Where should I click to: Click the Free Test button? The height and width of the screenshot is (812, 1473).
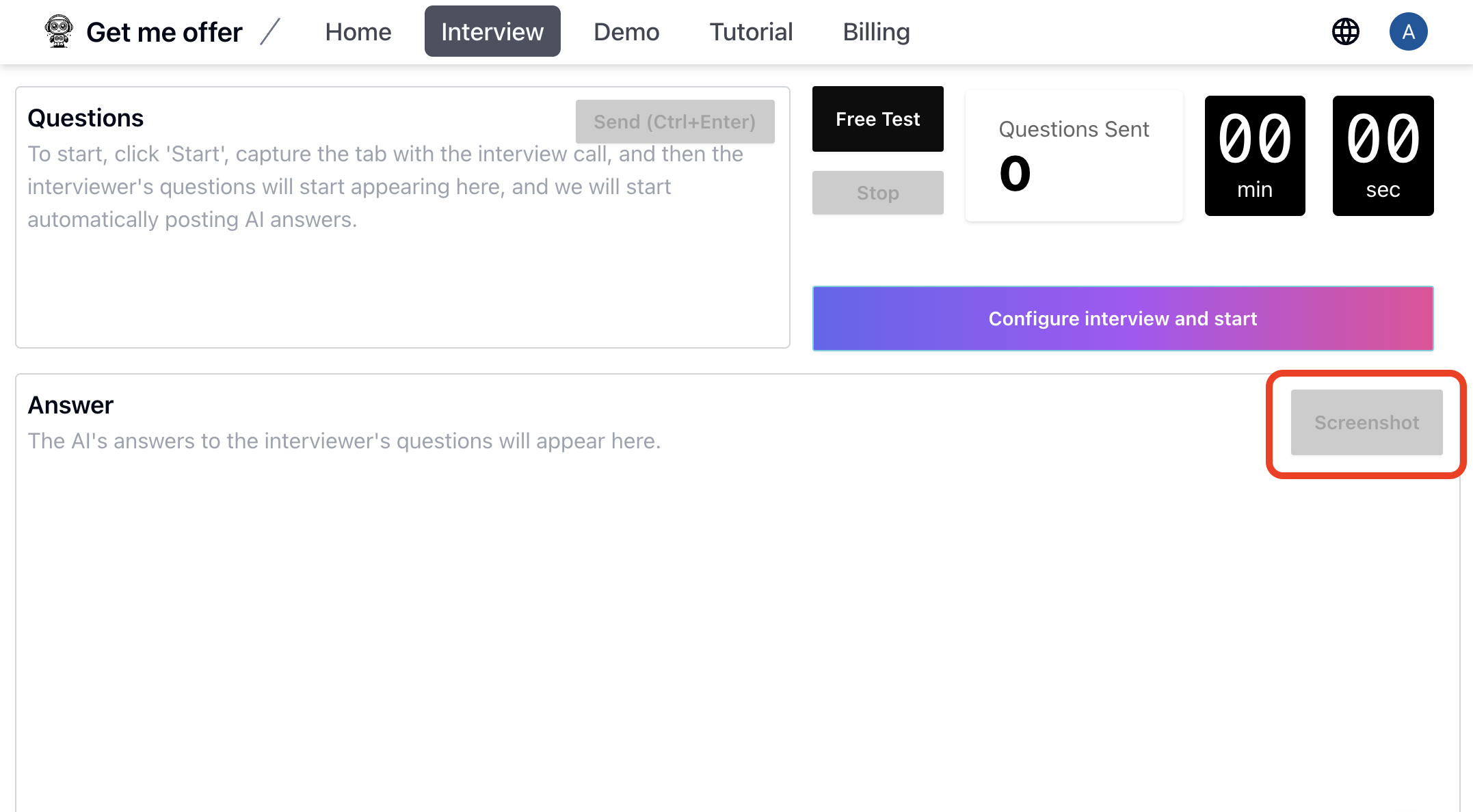(x=877, y=119)
